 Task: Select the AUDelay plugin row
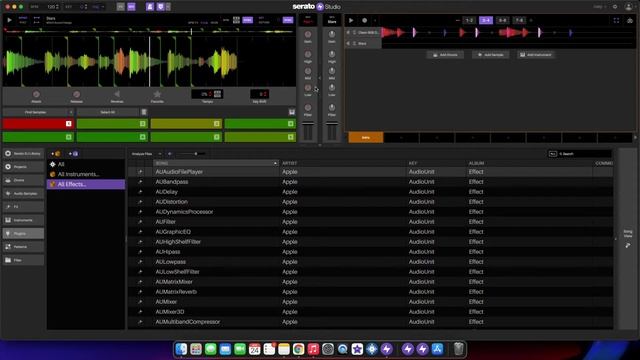(370, 192)
